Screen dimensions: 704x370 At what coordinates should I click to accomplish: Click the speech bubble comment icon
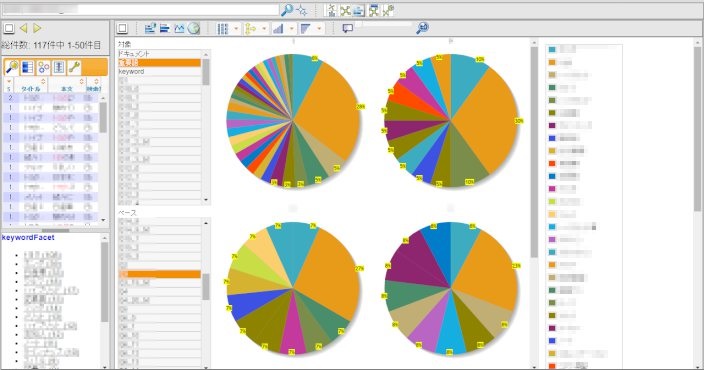coord(348,28)
